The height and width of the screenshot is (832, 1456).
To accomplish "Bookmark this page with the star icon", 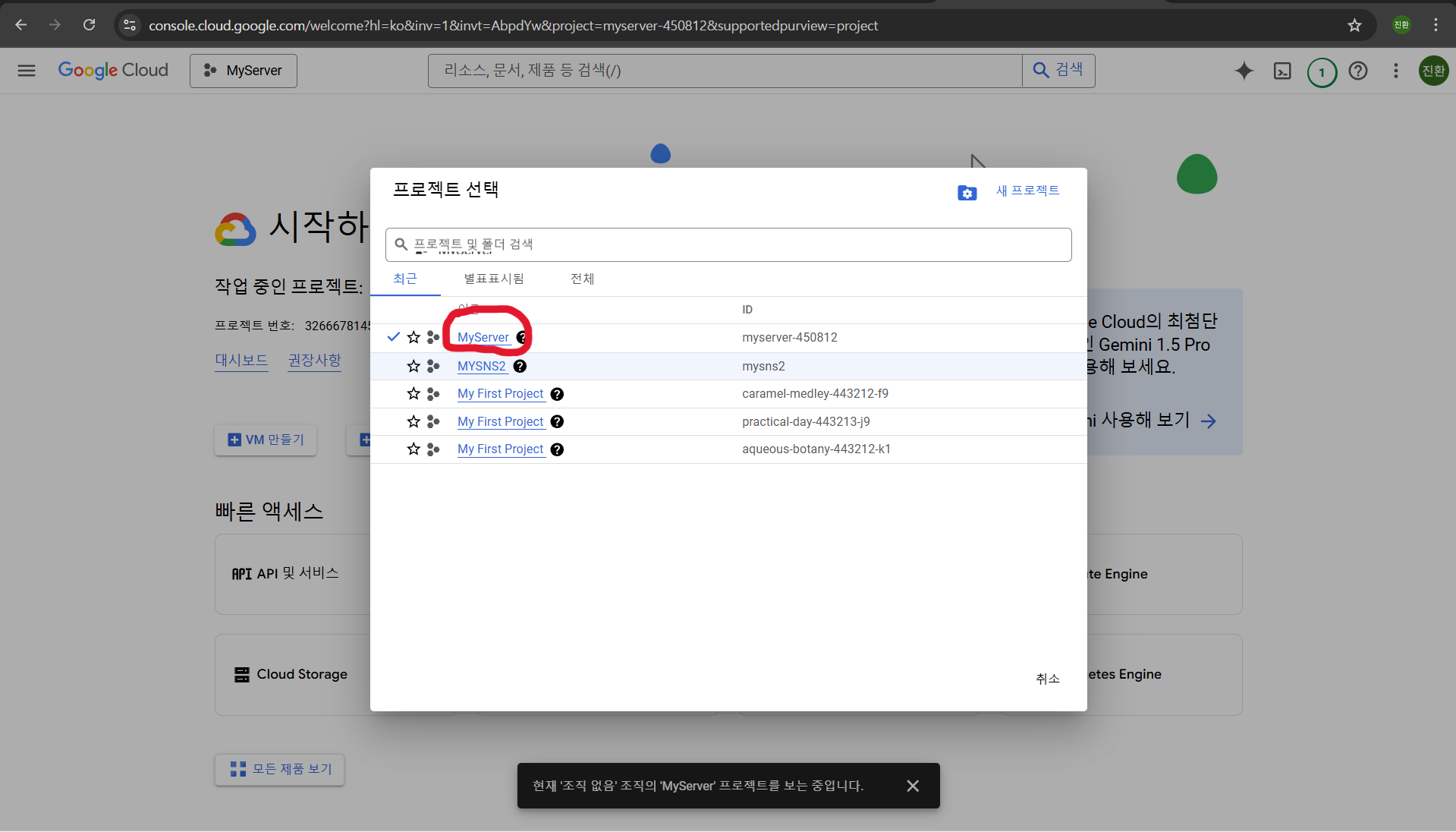I will click(x=1354, y=25).
